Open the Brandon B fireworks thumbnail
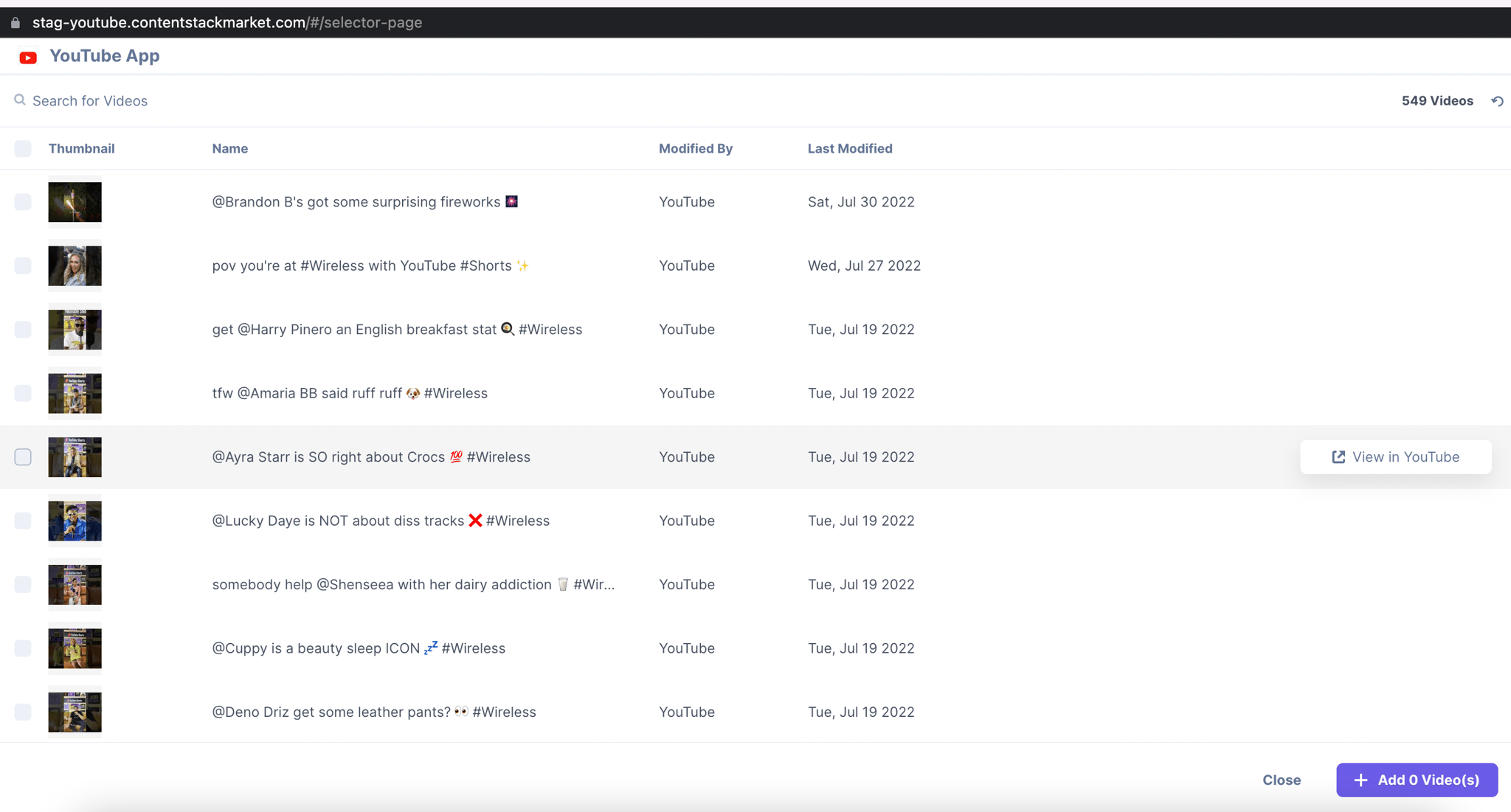 click(75, 202)
